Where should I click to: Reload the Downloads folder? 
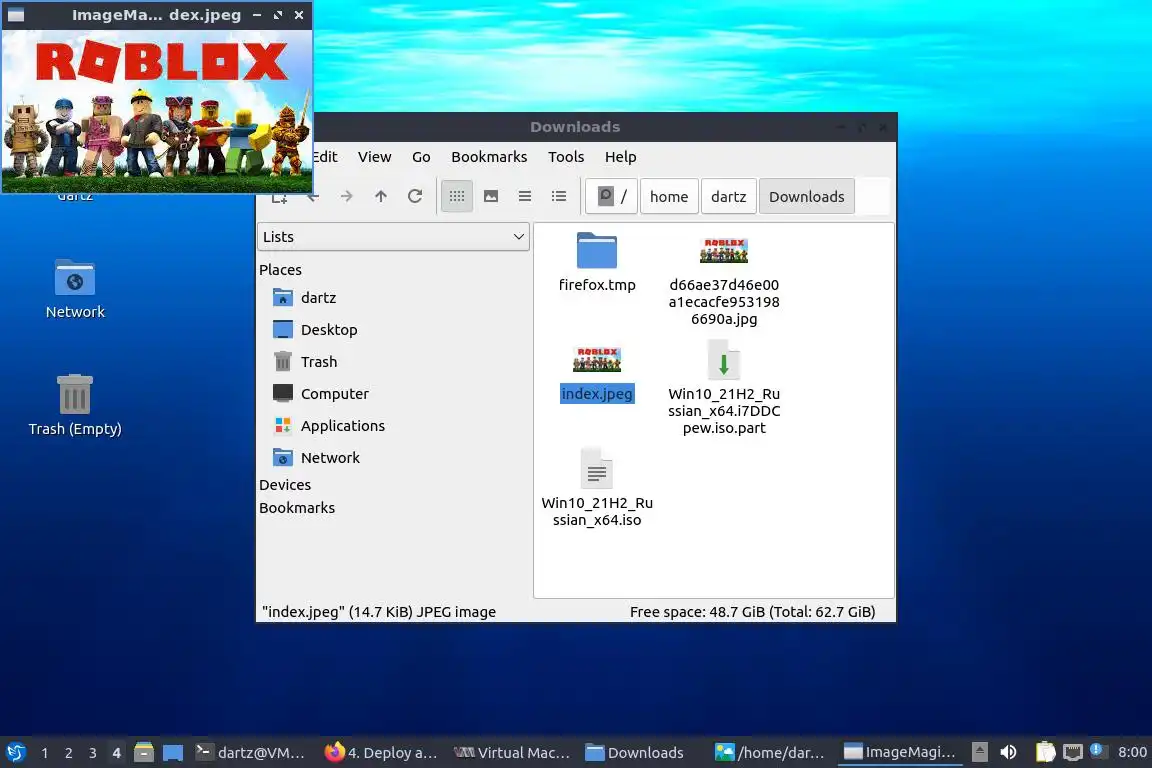415,196
